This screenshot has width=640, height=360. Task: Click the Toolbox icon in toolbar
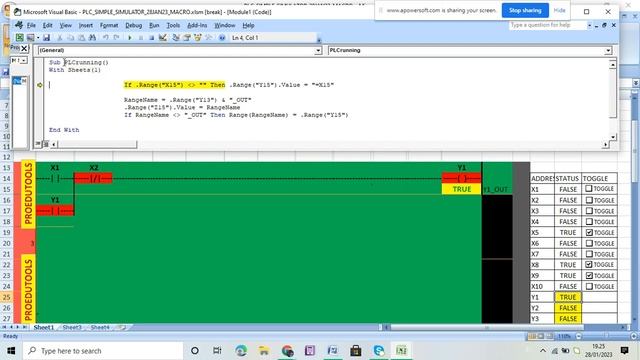[x=209, y=38]
